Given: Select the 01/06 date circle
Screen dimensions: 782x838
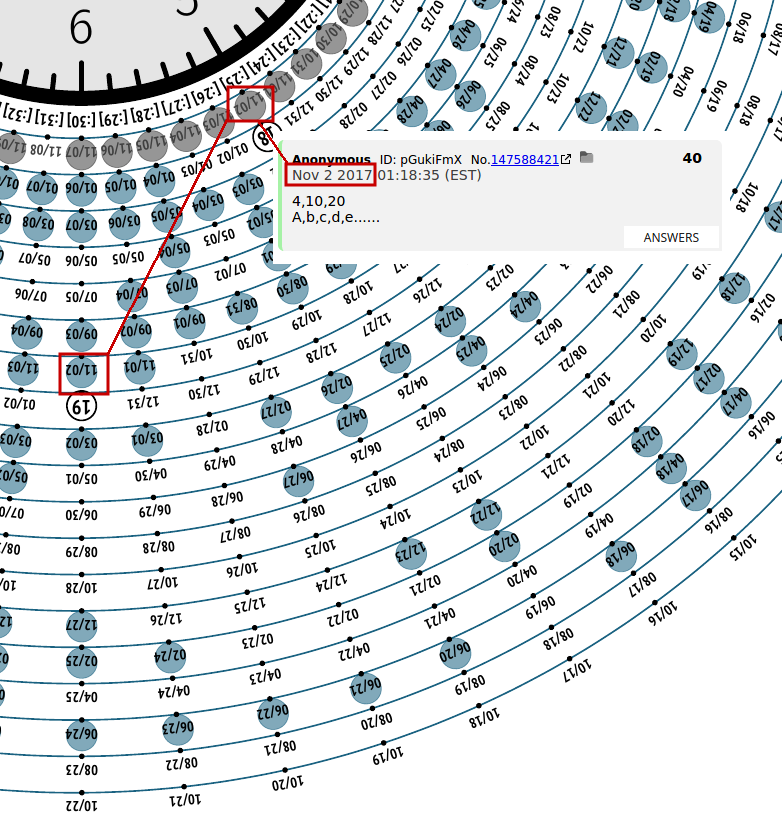Looking at the screenshot, I should (x=81, y=190).
